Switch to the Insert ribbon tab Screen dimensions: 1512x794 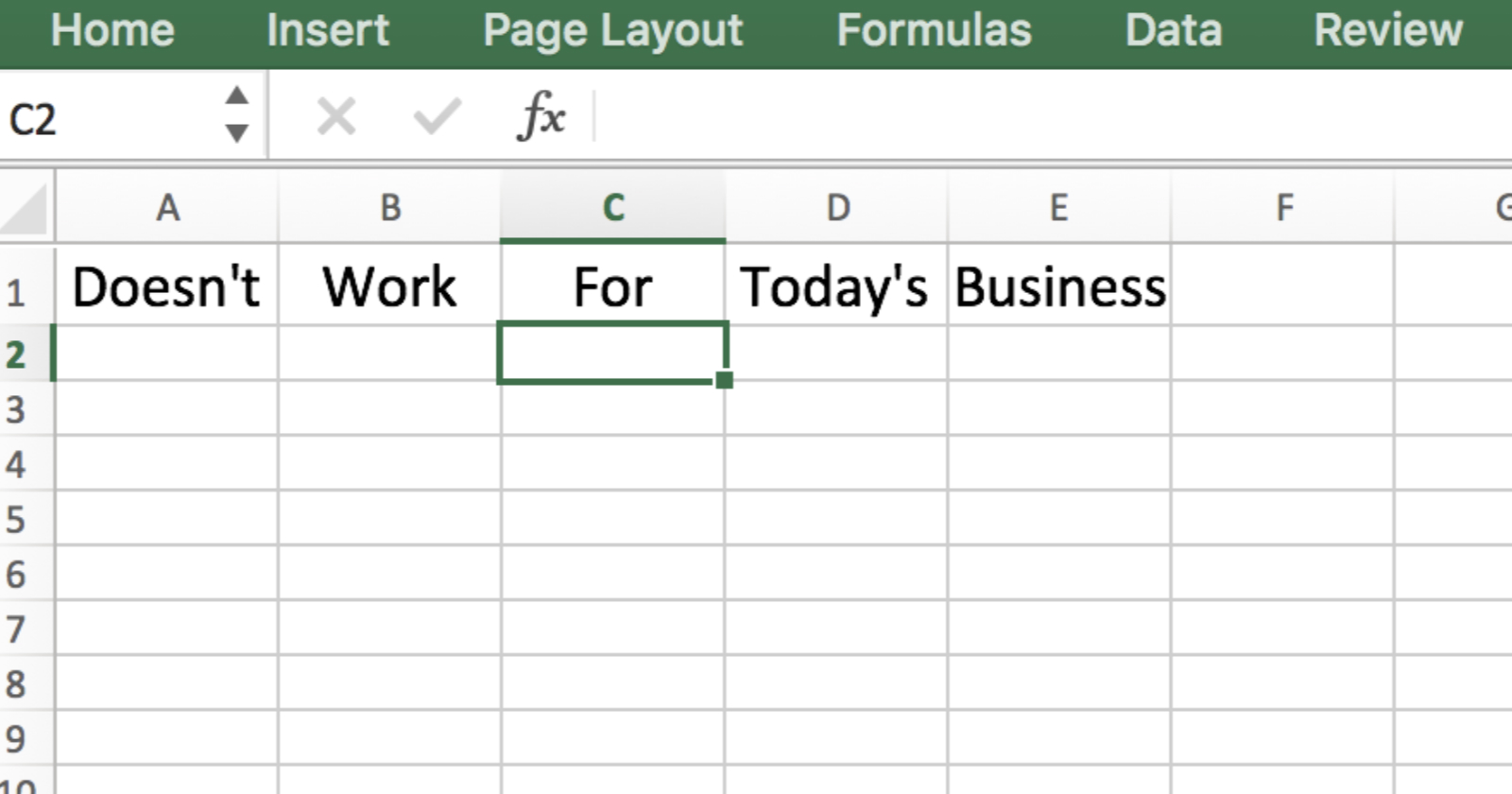point(327,29)
